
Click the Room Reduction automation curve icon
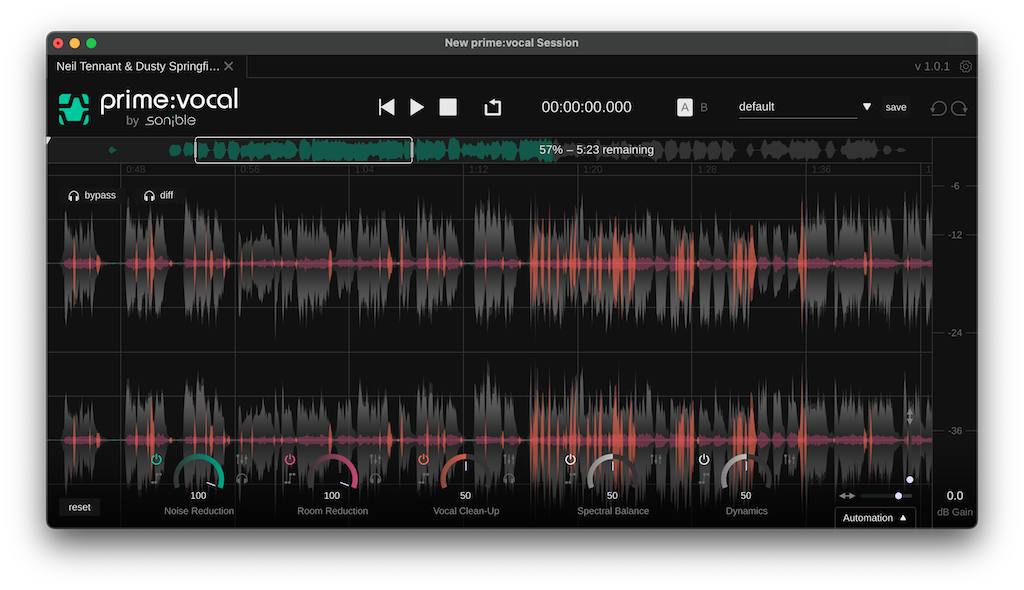tap(290, 479)
